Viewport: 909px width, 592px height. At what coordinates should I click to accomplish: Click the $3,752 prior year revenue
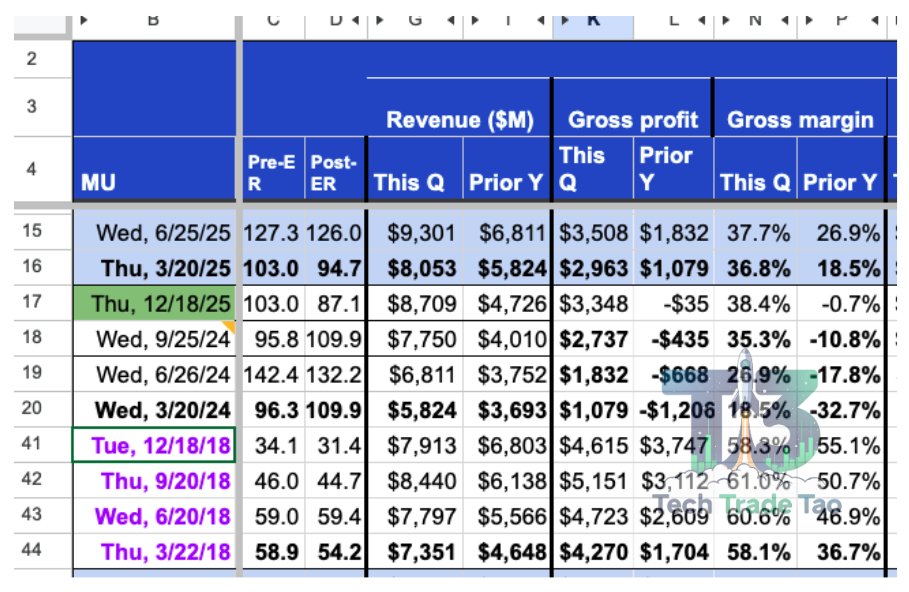(506, 375)
